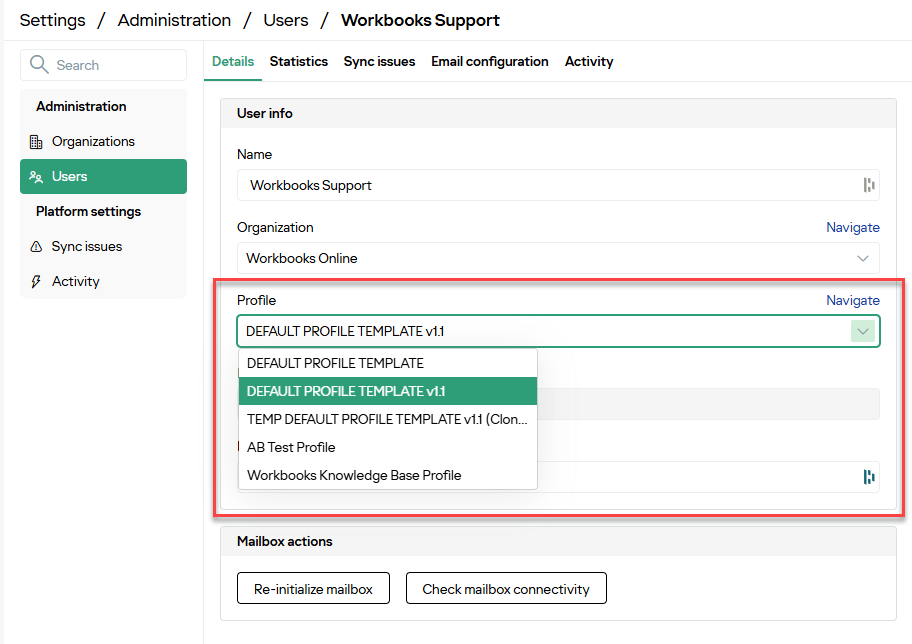Click the Name field with Workbooks Support
Screen dimensions: 912x644
tap(558, 185)
